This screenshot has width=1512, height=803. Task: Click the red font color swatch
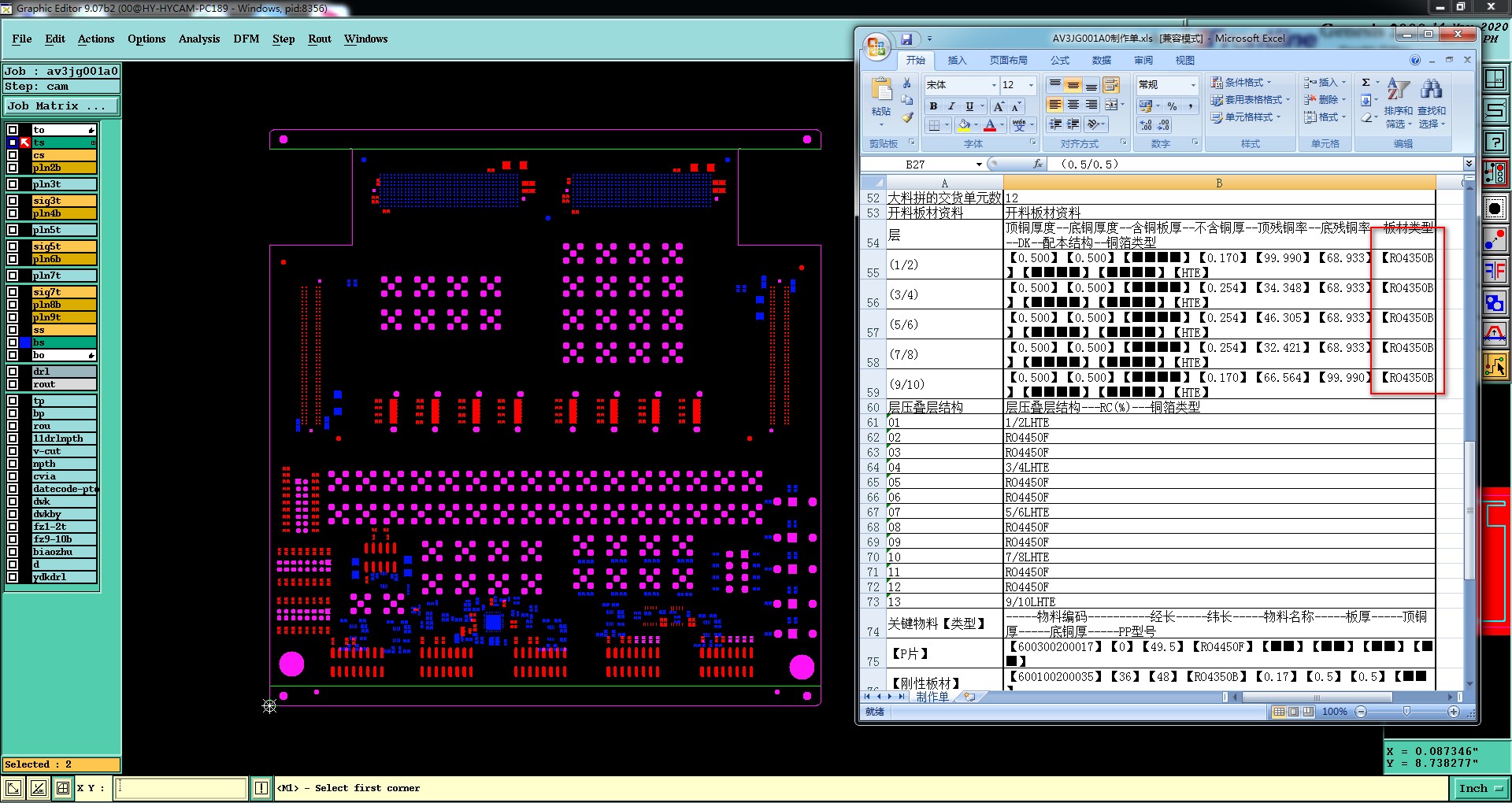point(990,125)
